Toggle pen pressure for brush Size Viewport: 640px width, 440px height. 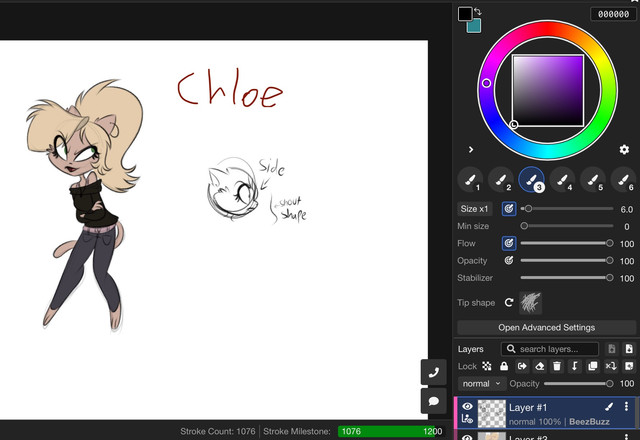509,209
